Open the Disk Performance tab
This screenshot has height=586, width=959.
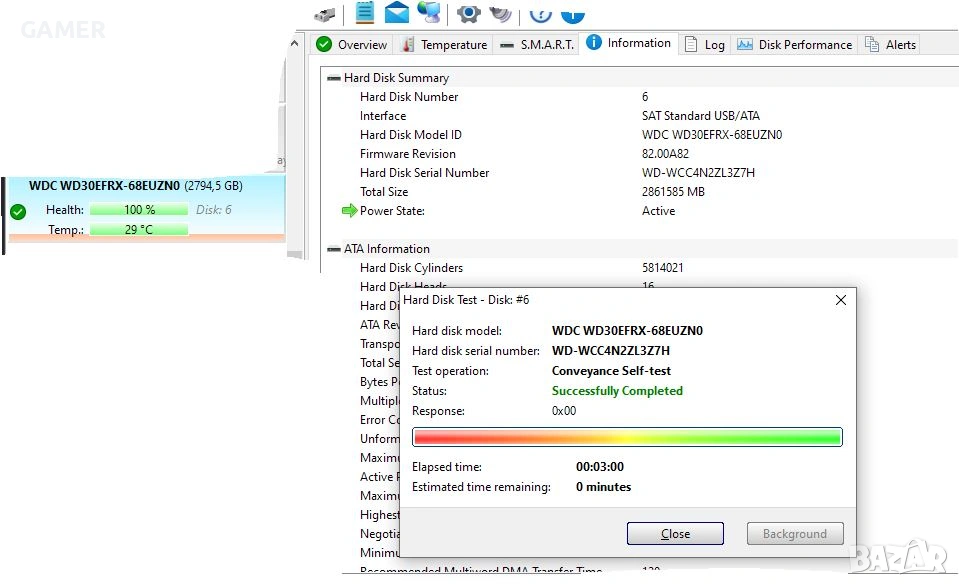(x=794, y=45)
